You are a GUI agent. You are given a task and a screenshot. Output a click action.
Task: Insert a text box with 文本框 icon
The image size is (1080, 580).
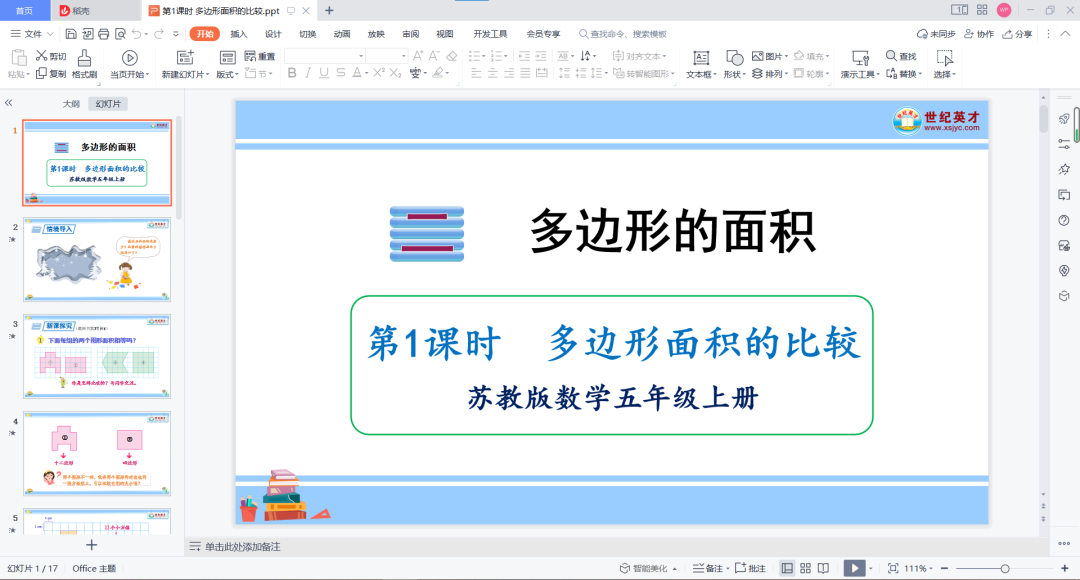point(701,57)
